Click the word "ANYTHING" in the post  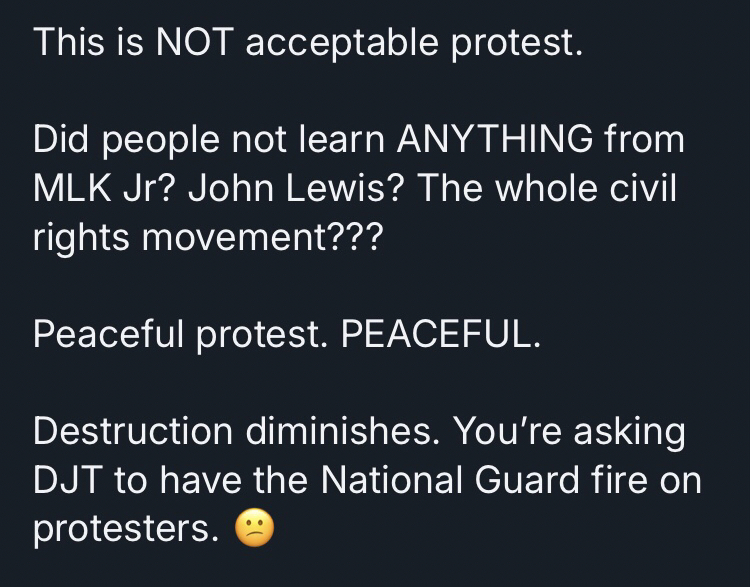click(x=495, y=141)
